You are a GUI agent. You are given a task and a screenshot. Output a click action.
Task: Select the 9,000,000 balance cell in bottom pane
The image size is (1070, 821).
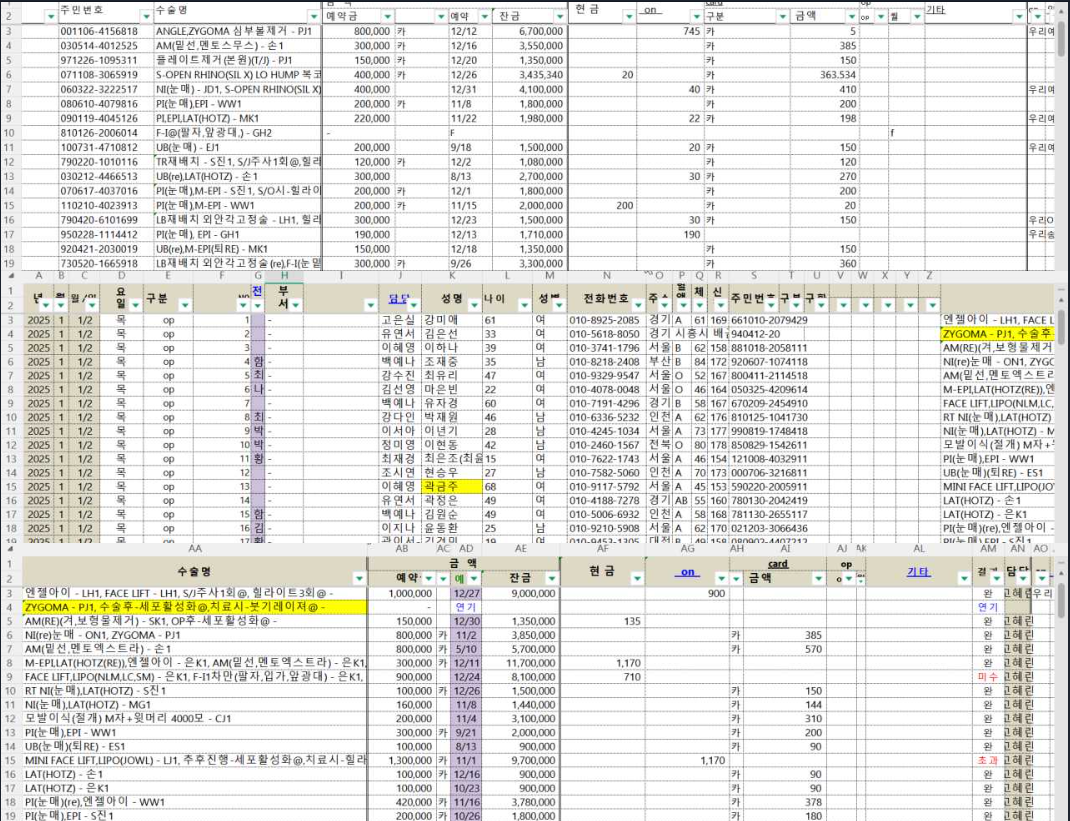coord(521,594)
